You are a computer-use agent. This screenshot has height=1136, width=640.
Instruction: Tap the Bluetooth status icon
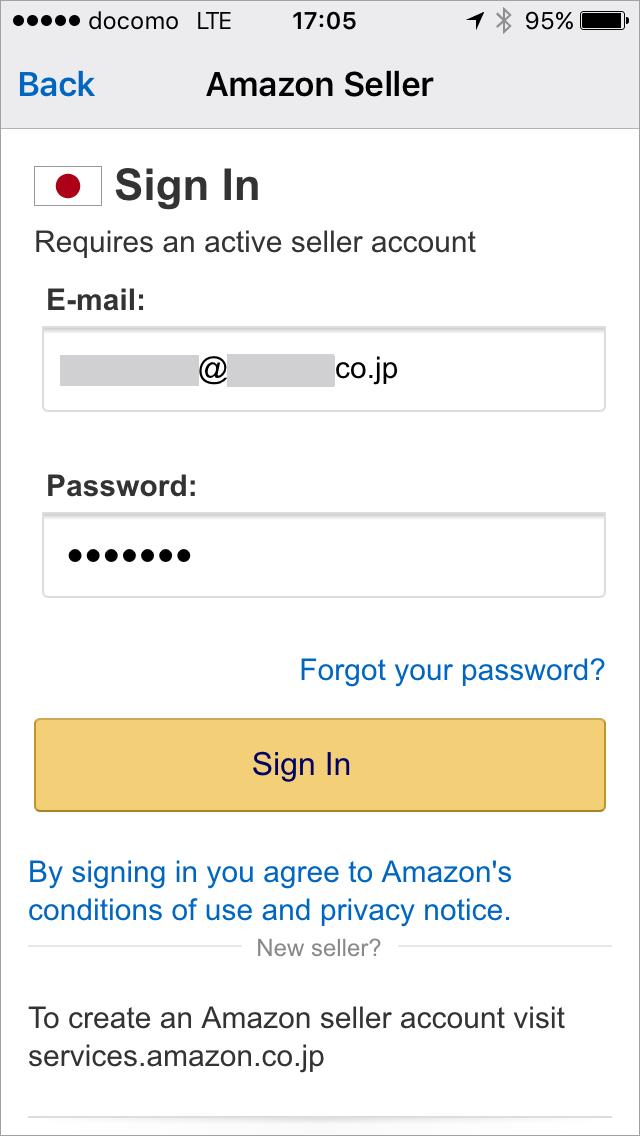click(x=504, y=21)
